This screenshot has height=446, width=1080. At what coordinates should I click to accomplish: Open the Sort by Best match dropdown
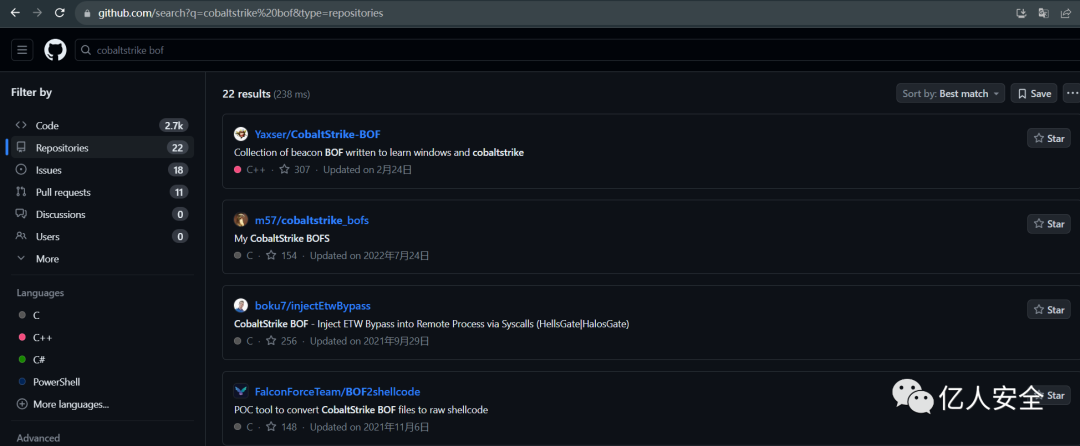pos(950,94)
